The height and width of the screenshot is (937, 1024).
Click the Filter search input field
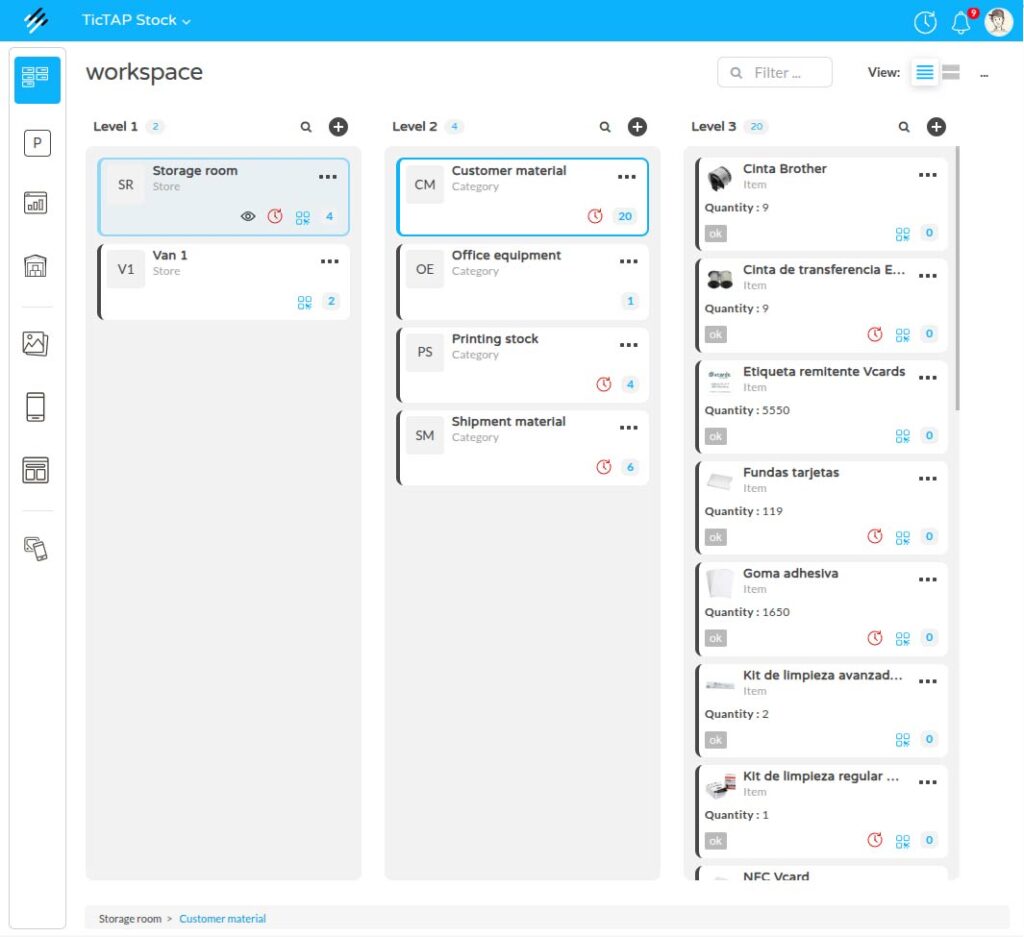point(775,73)
